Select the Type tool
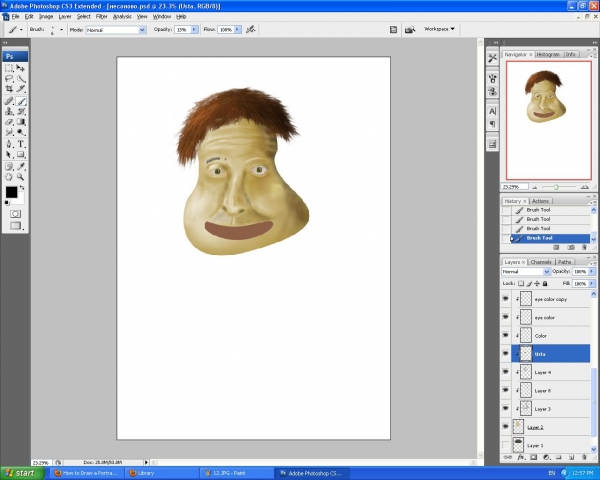The height and width of the screenshot is (480, 600). (x=21, y=144)
